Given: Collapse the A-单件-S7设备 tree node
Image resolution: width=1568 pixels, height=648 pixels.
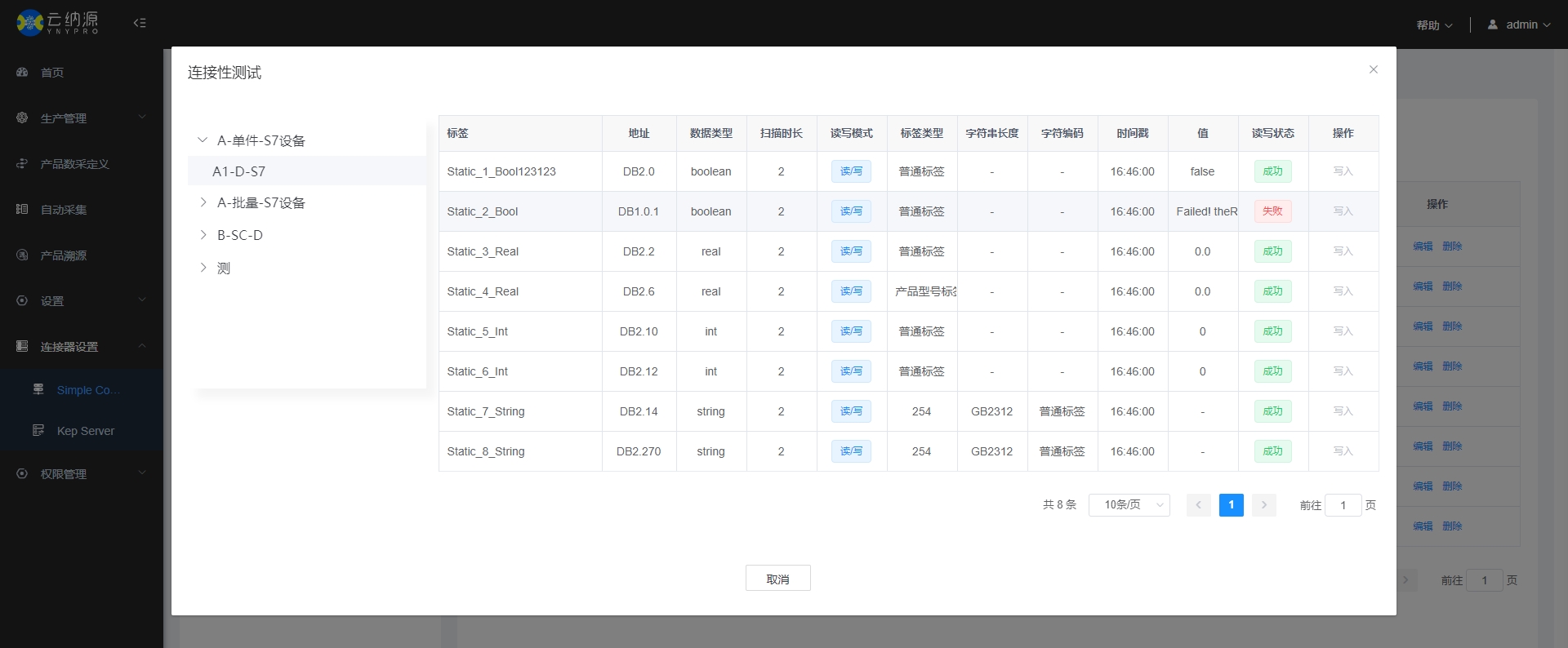Looking at the screenshot, I should (203, 140).
